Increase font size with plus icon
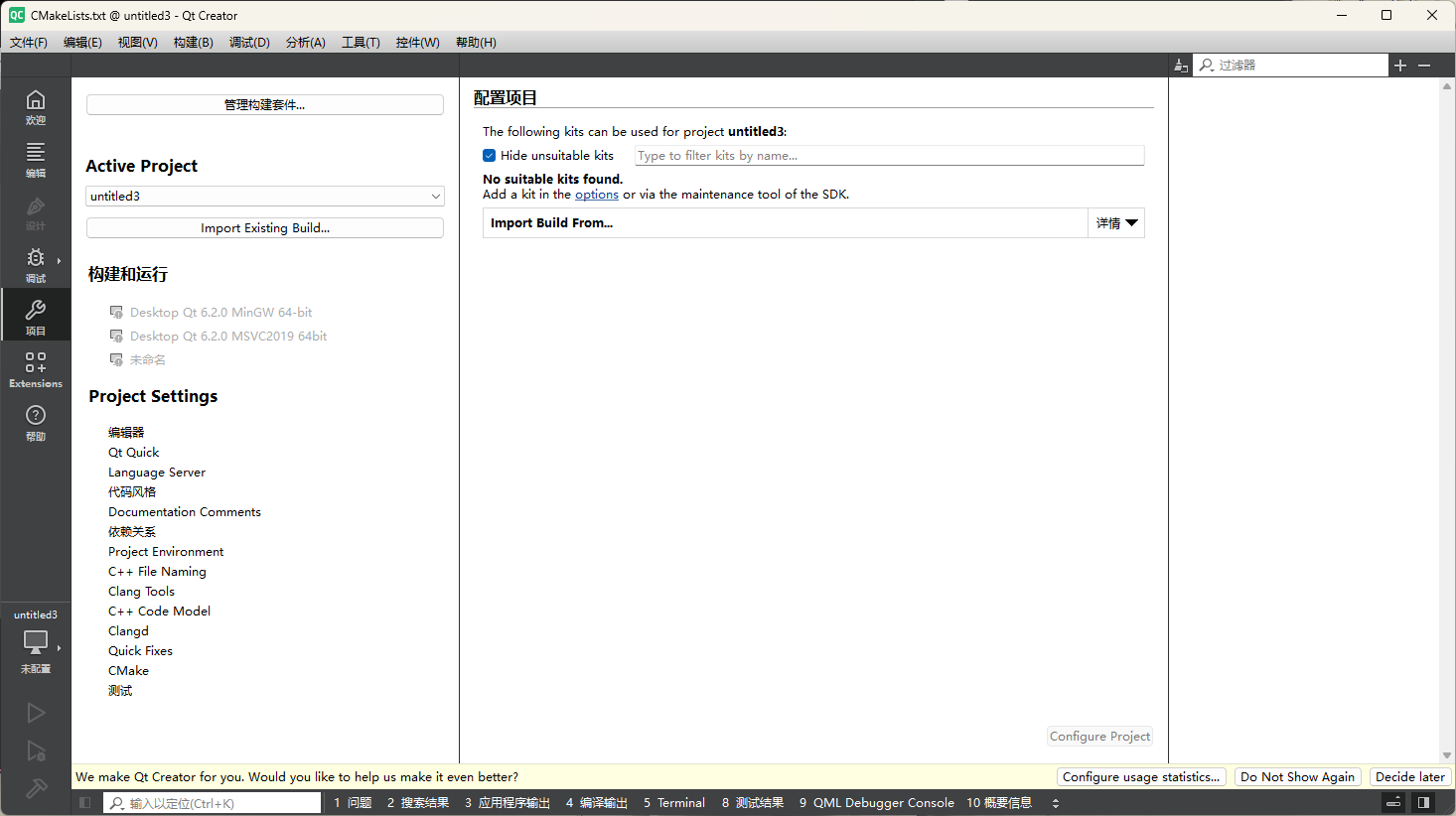This screenshot has width=1456, height=816. tap(1400, 66)
